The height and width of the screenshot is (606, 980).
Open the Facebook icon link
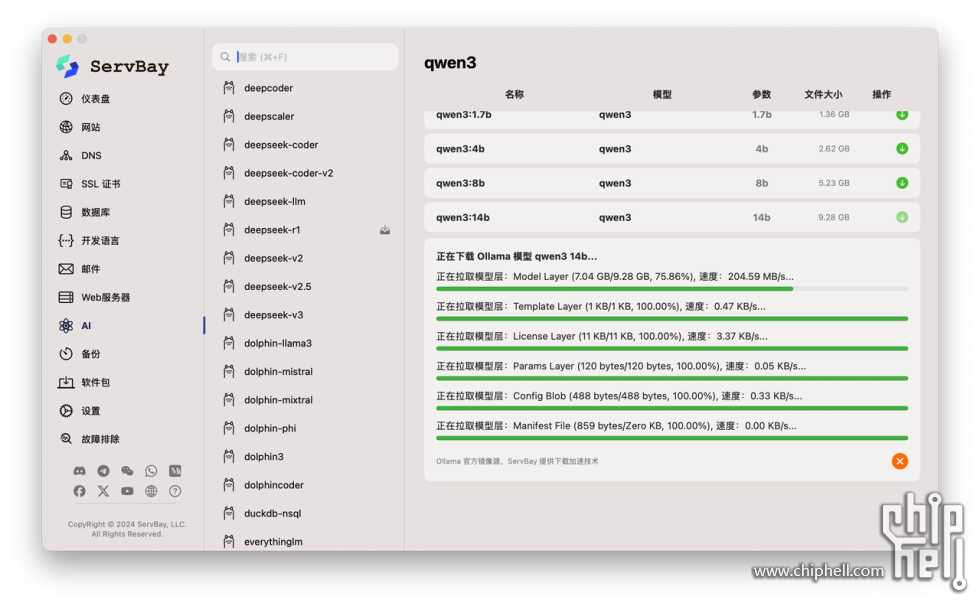[79, 491]
